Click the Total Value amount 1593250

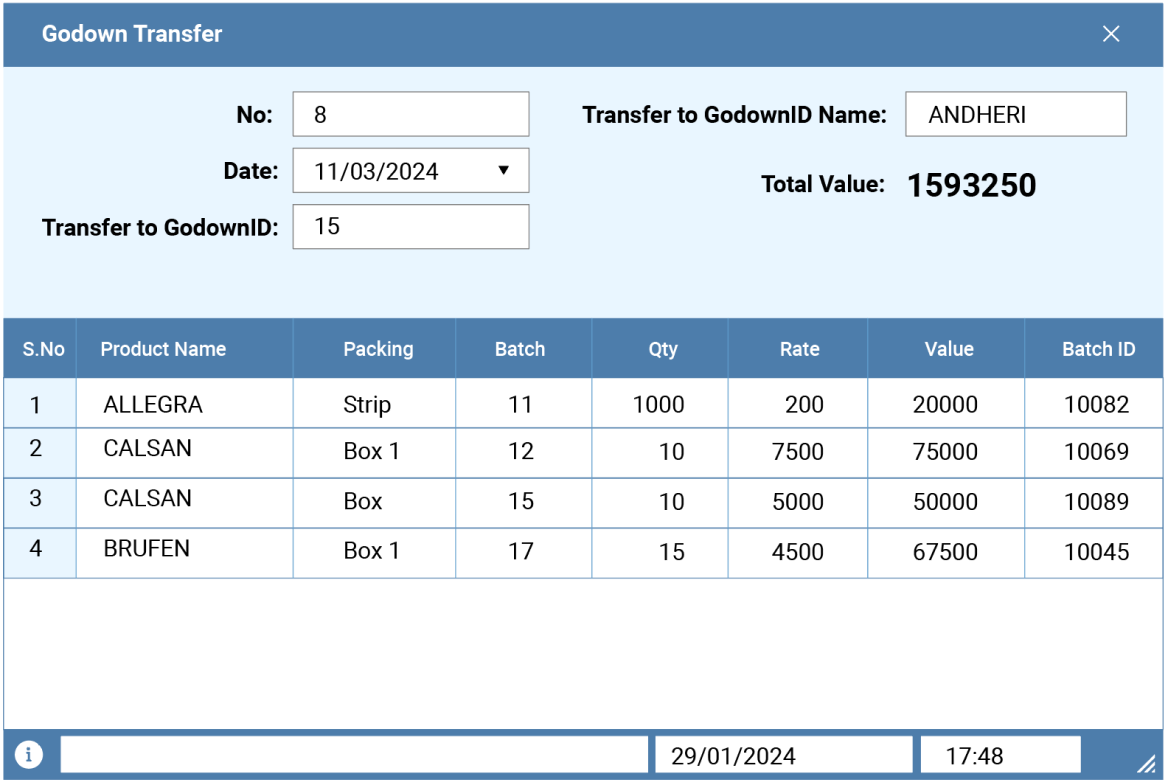click(973, 184)
